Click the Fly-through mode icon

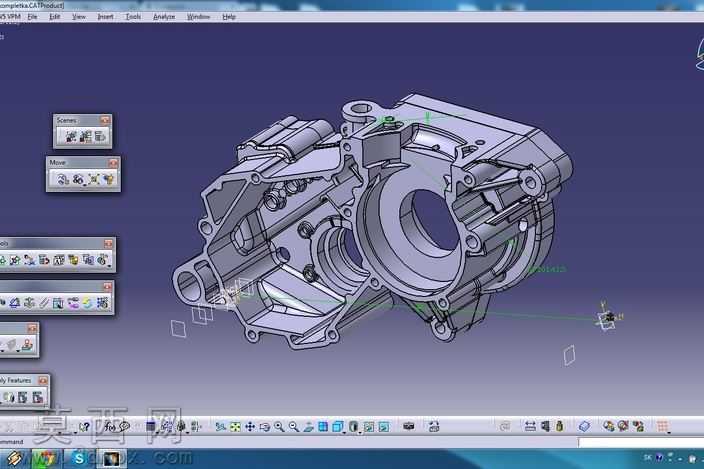[x=220, y=427]
